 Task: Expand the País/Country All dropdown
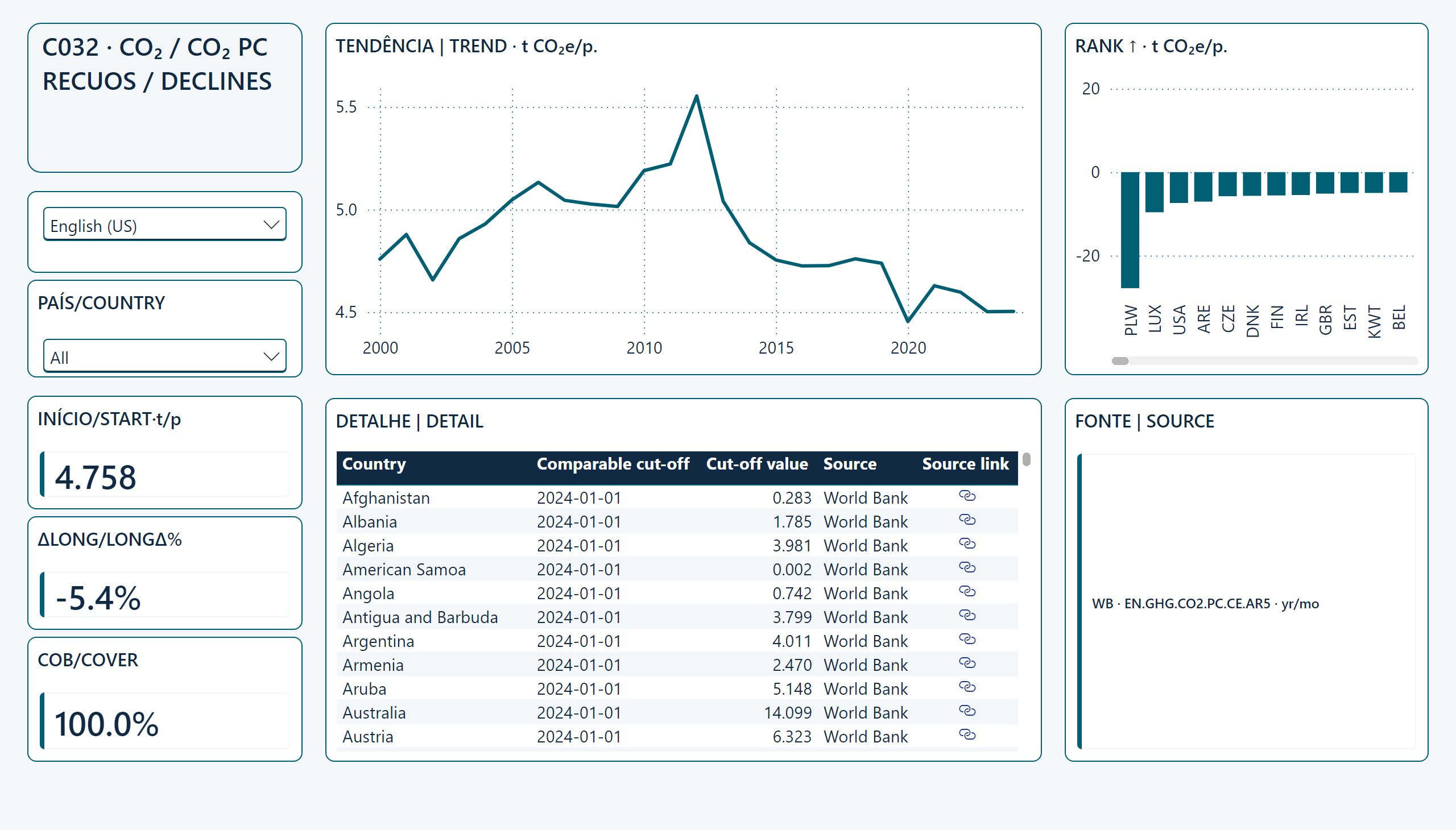point(165,356)
